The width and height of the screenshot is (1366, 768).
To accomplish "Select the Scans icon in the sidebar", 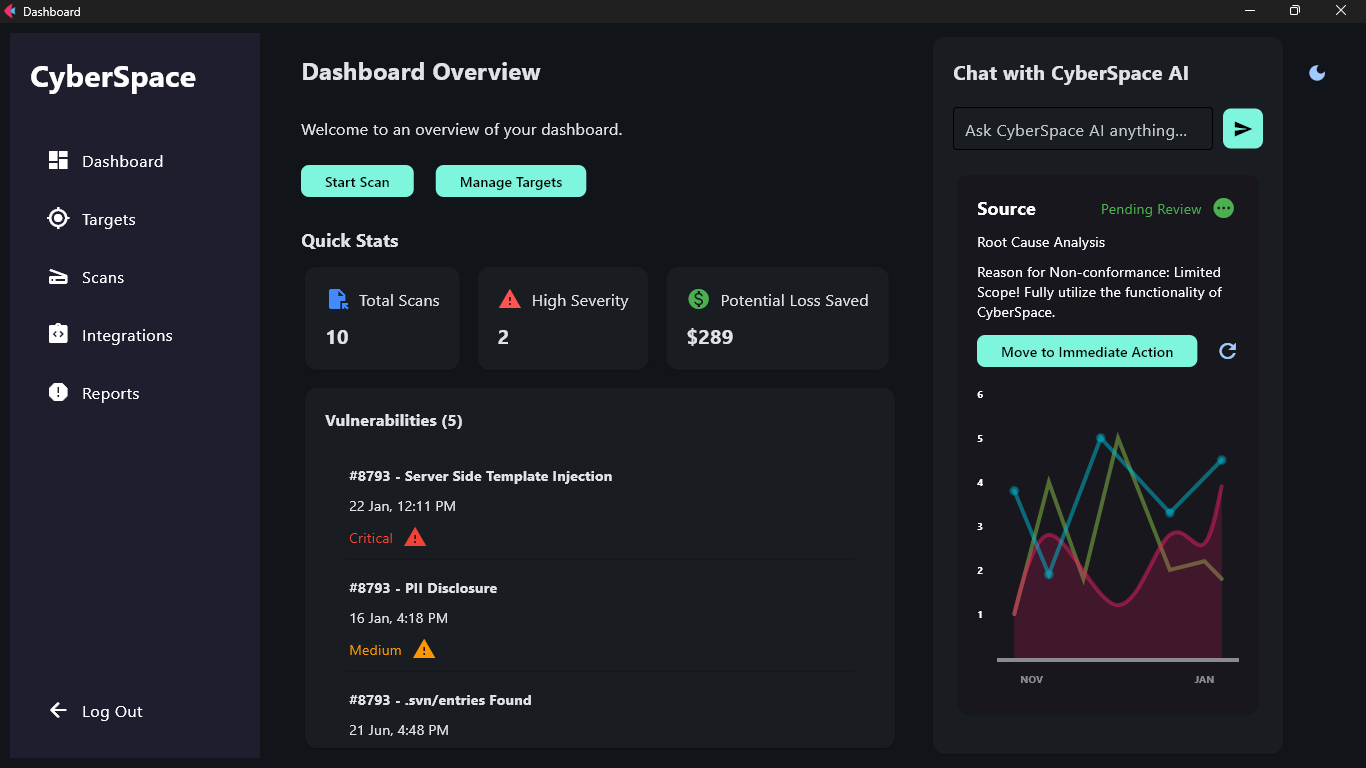I will [58, 277].
